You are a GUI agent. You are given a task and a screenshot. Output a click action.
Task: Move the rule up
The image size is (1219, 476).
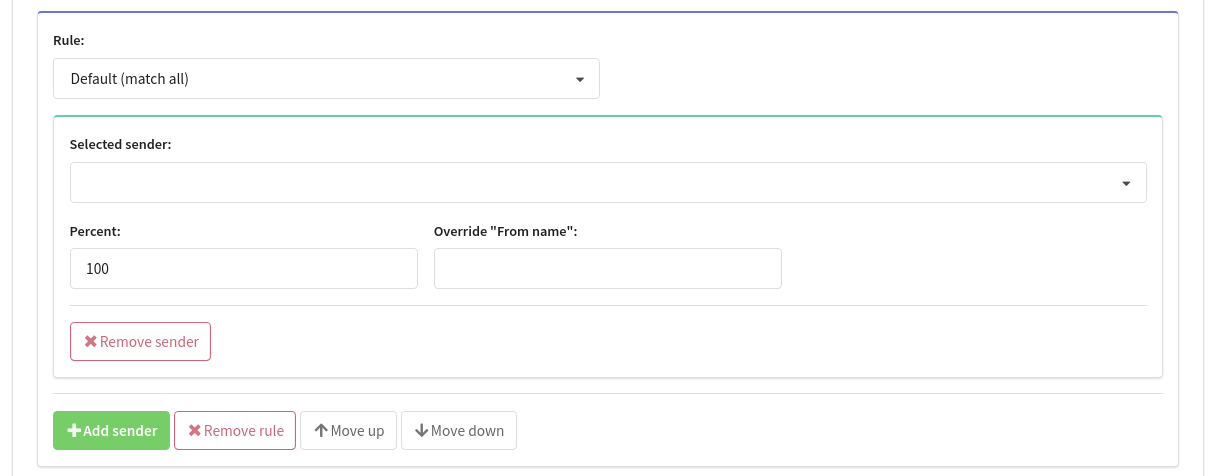click(348, 431)
